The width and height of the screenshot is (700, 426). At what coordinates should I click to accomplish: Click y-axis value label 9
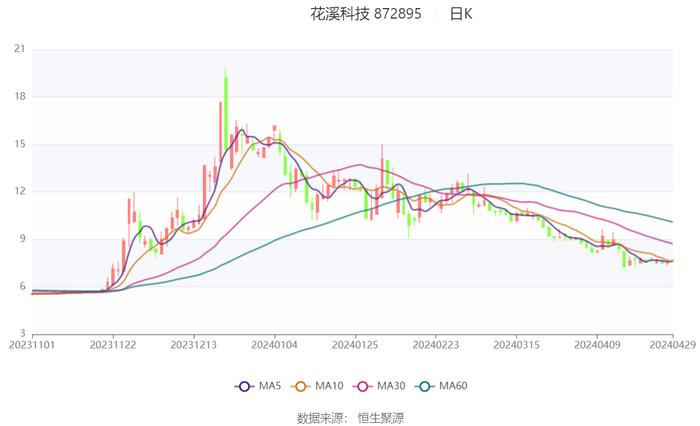point(22,239)
